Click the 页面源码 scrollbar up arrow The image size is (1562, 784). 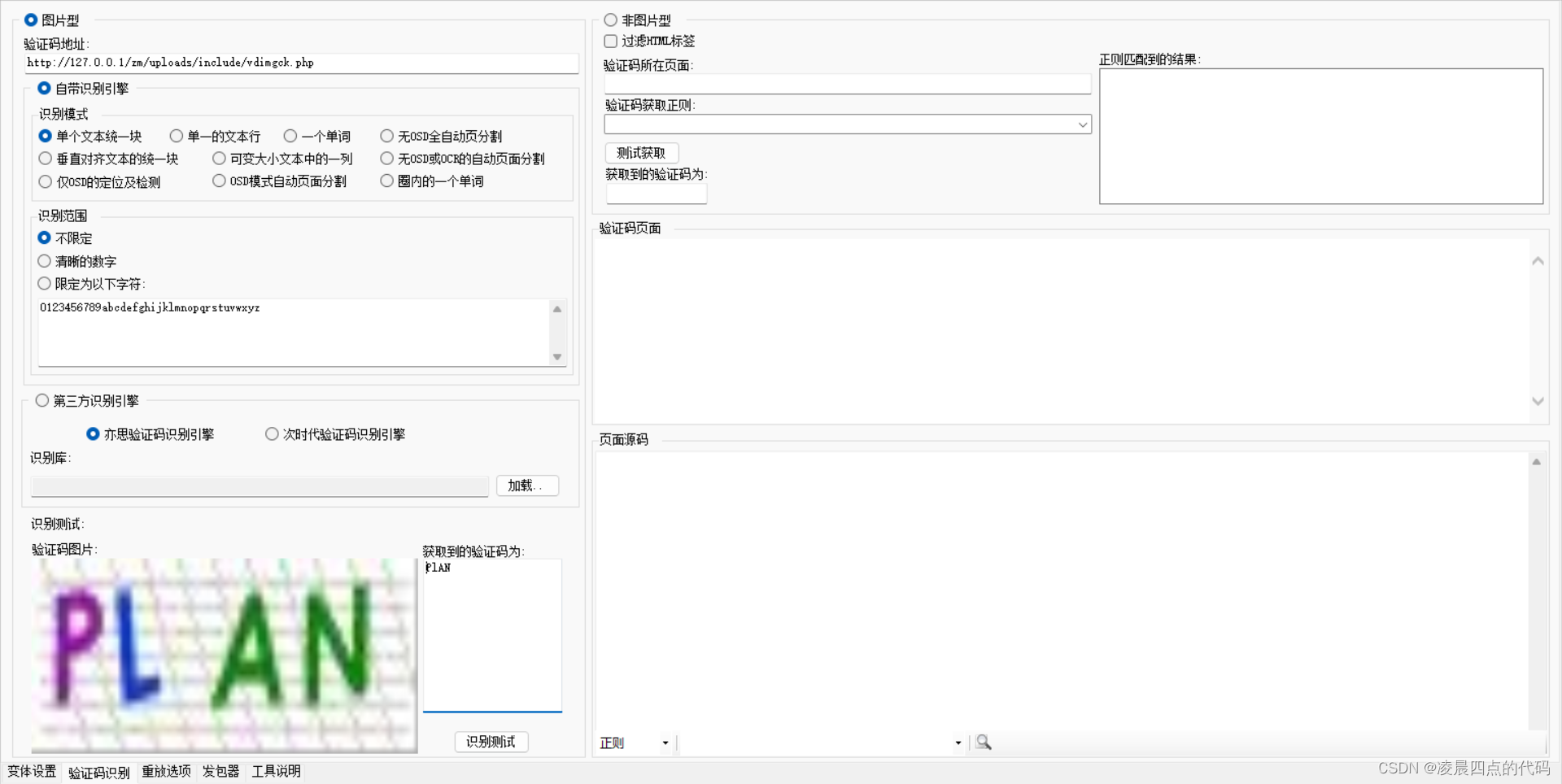click(1537, 462)
